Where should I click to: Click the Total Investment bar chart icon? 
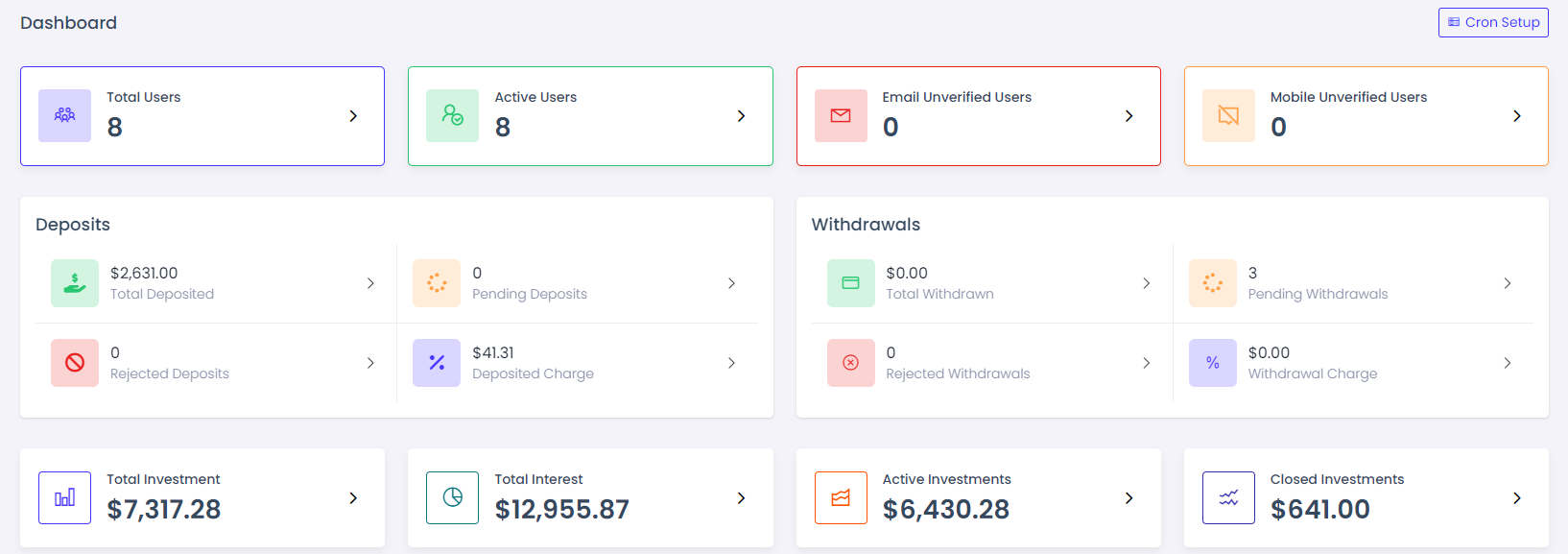coord(64,497)
